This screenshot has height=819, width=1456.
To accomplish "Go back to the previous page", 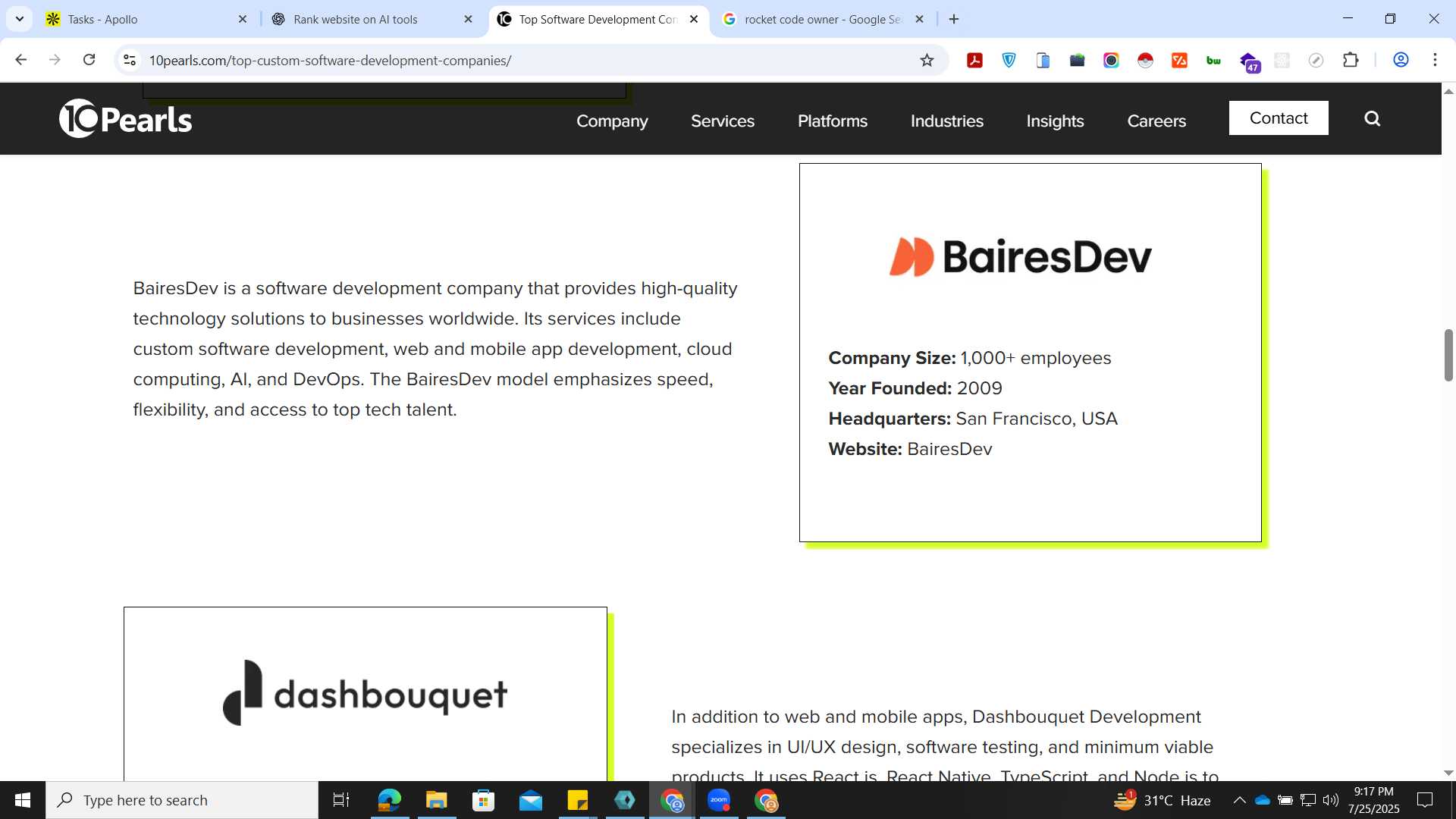I will click(20, 60).
